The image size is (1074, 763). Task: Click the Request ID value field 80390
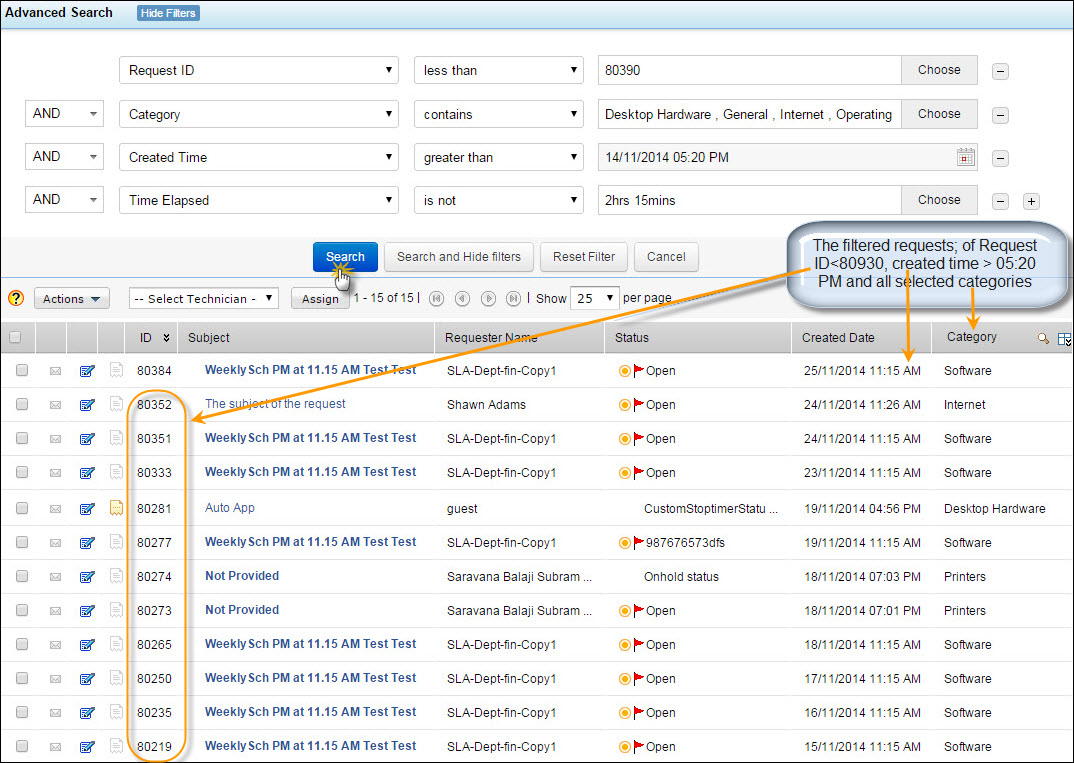[749, 71]
